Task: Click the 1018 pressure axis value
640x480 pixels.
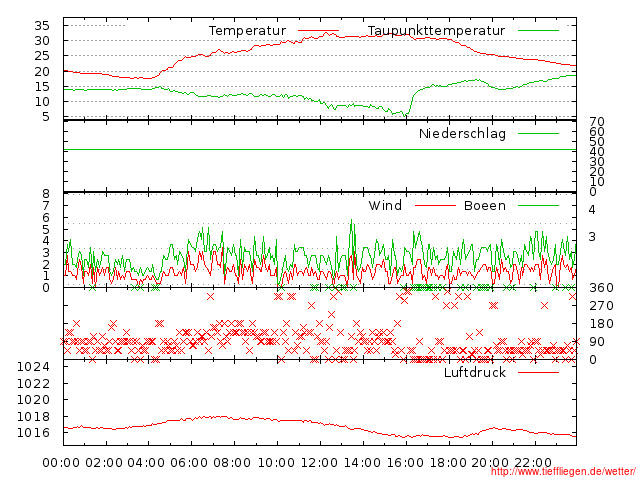Action: (x=33, y=417)
